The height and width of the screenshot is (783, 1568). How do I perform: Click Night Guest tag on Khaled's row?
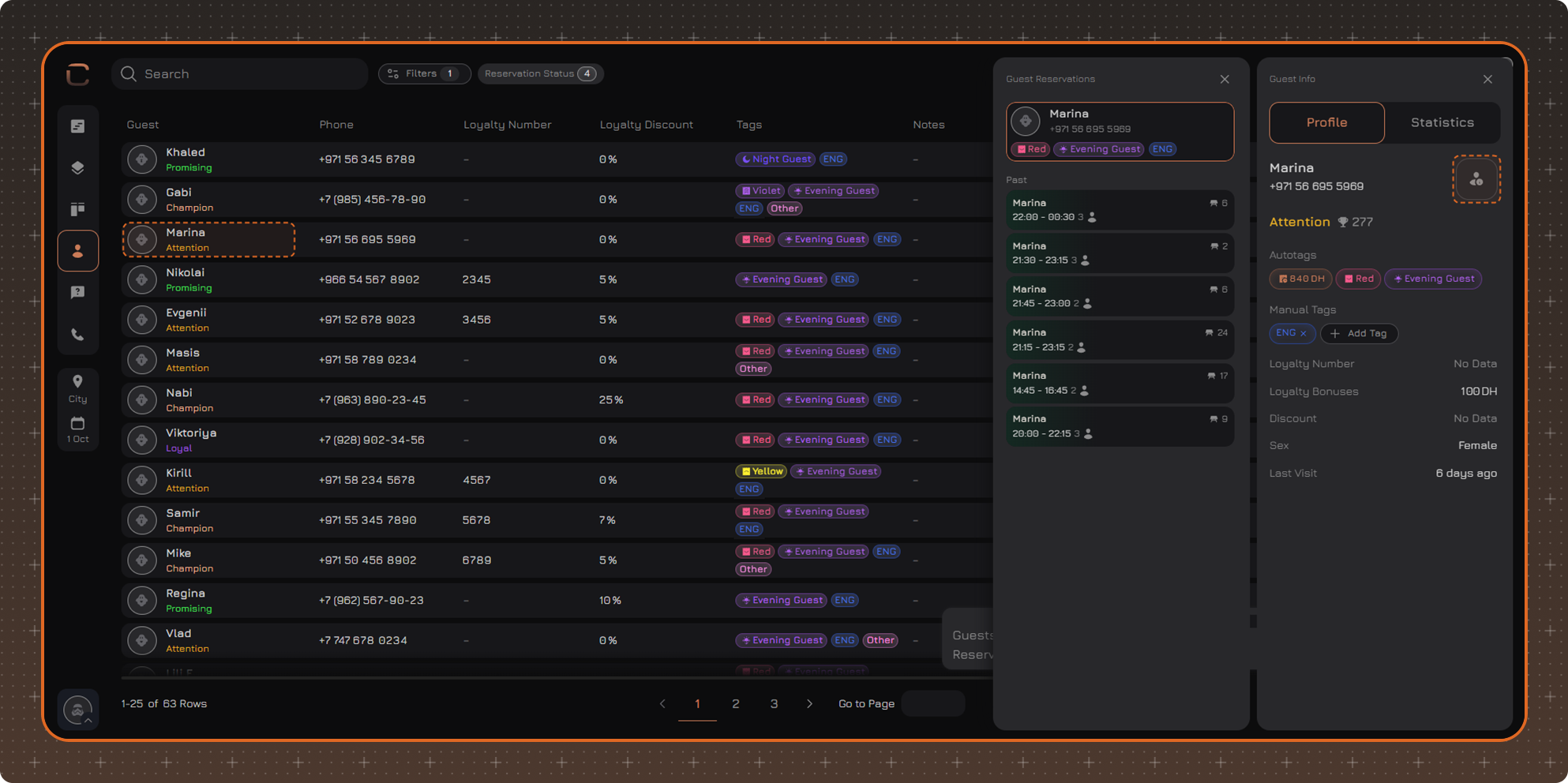[775, 159]
